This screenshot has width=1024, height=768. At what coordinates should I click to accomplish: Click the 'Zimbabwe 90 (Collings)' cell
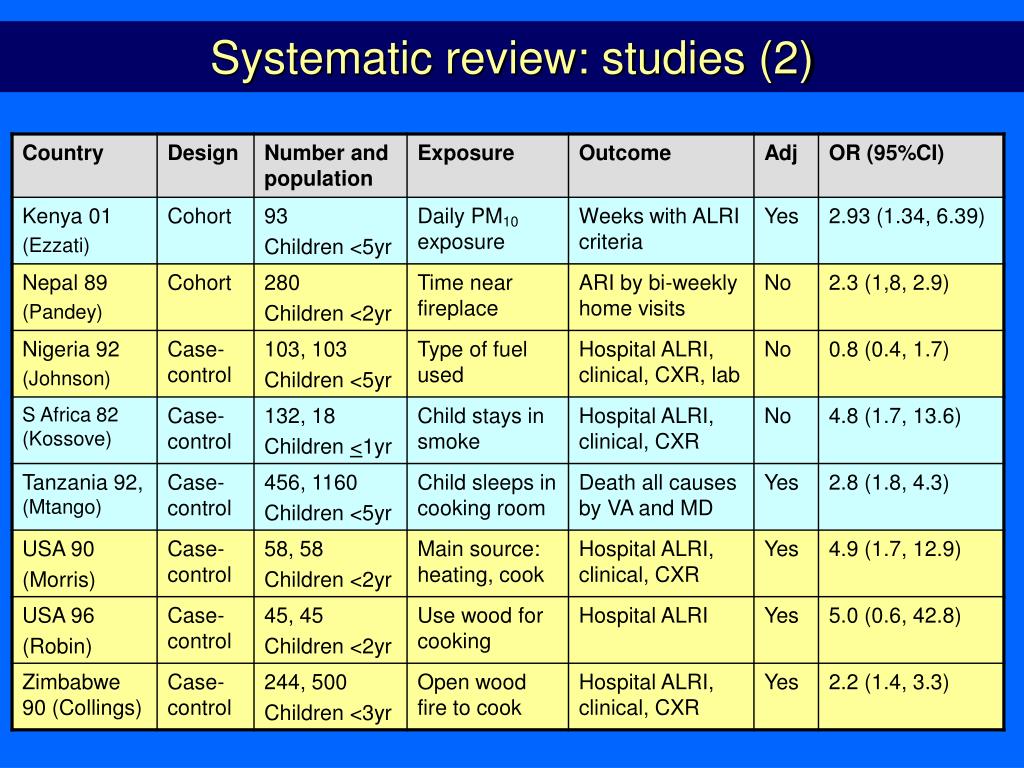pos(85,696)
